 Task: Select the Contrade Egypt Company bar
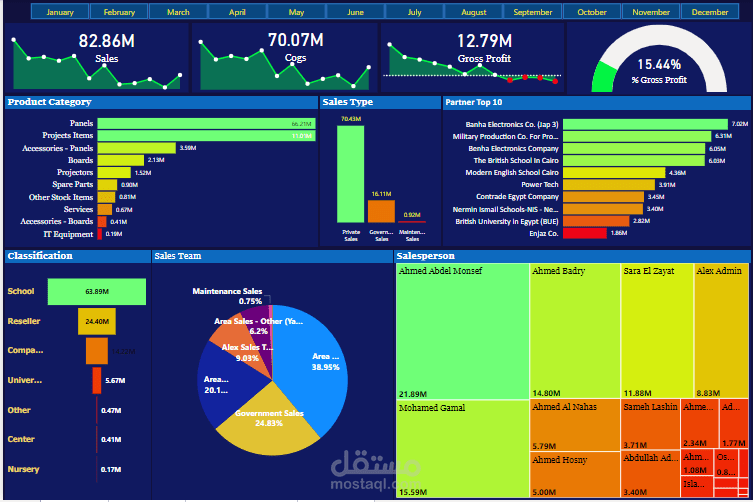pos(603,197)
